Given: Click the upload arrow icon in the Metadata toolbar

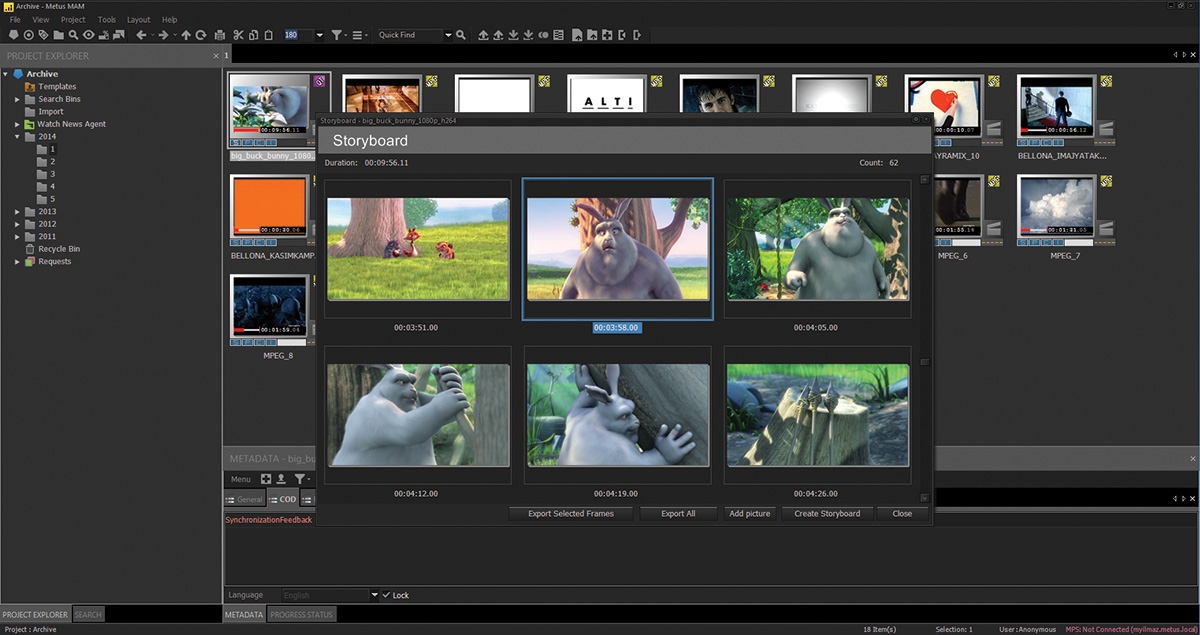Looking at the screenshot, I should click(x=281, y=479).
